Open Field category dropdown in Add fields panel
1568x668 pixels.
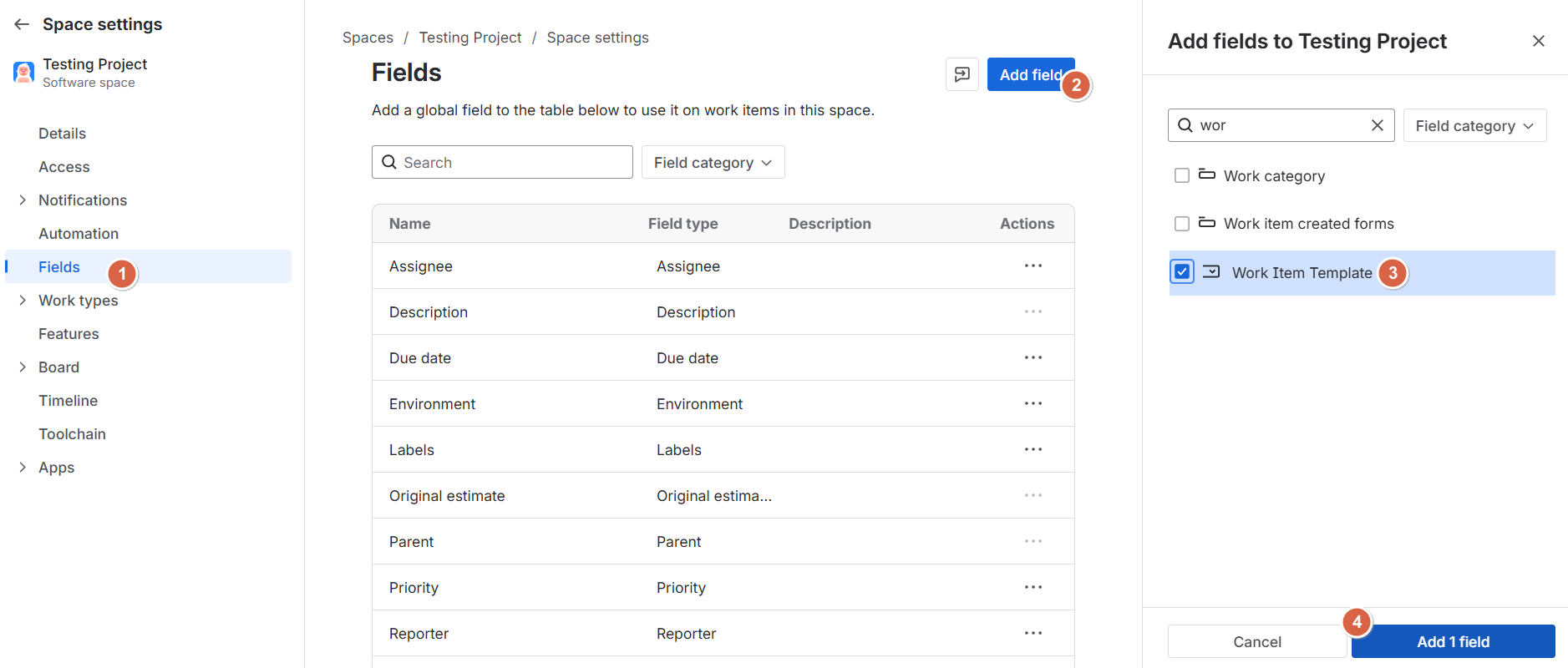[x=1474, y=125]
